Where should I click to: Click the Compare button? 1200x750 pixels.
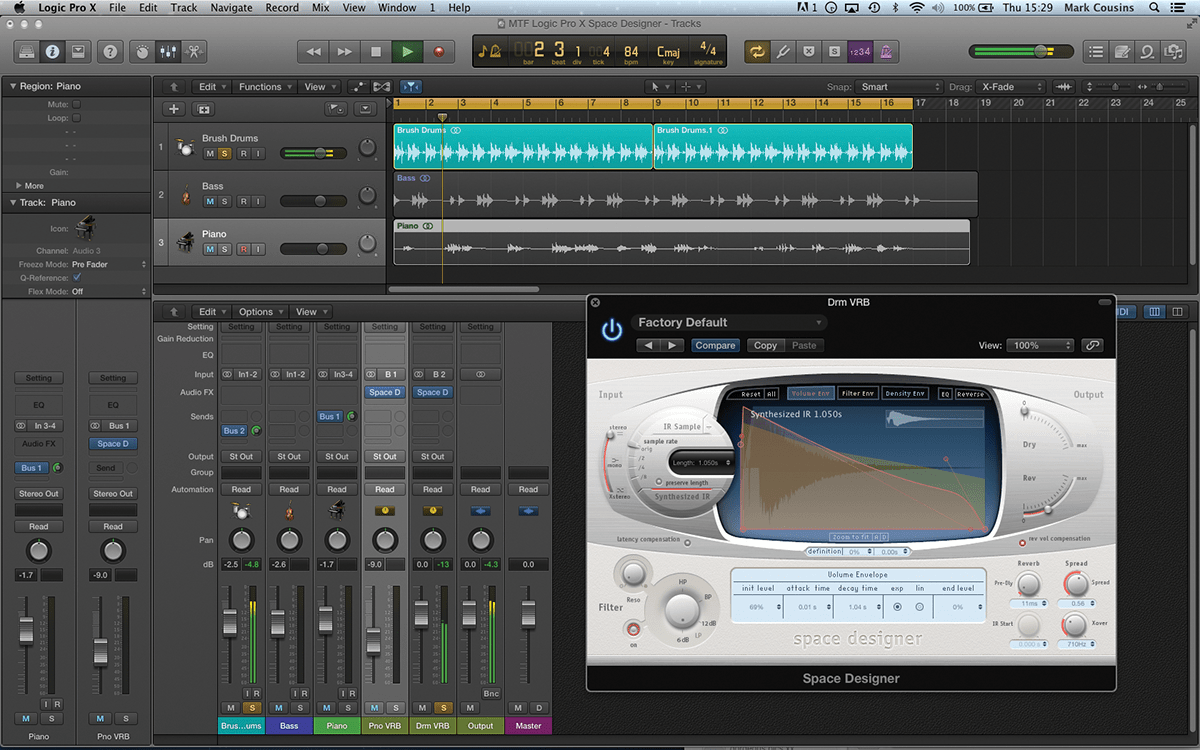(x=715, y=345)
